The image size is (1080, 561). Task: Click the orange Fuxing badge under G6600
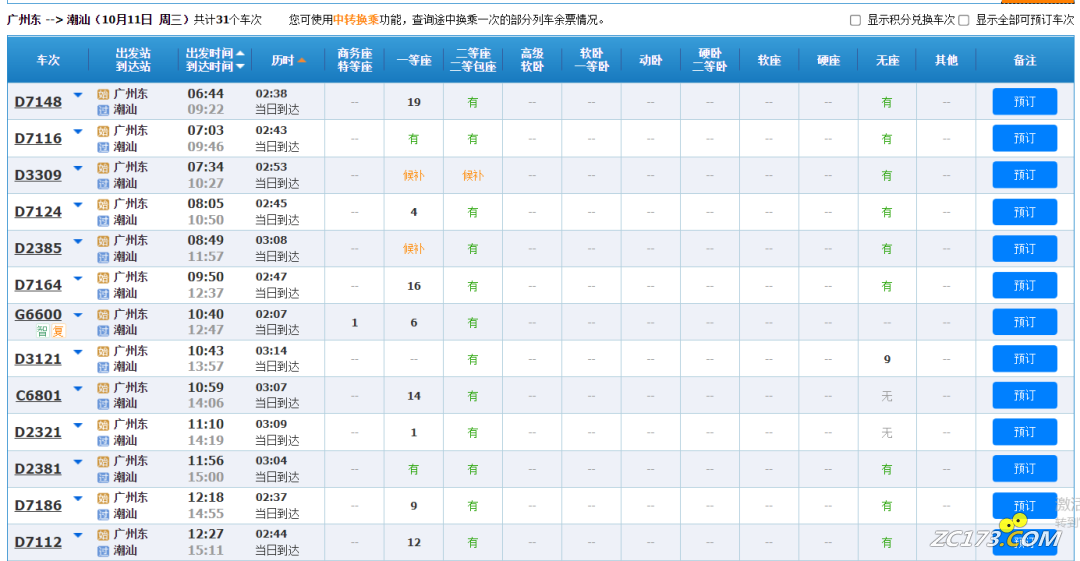[x=58, y=332]
